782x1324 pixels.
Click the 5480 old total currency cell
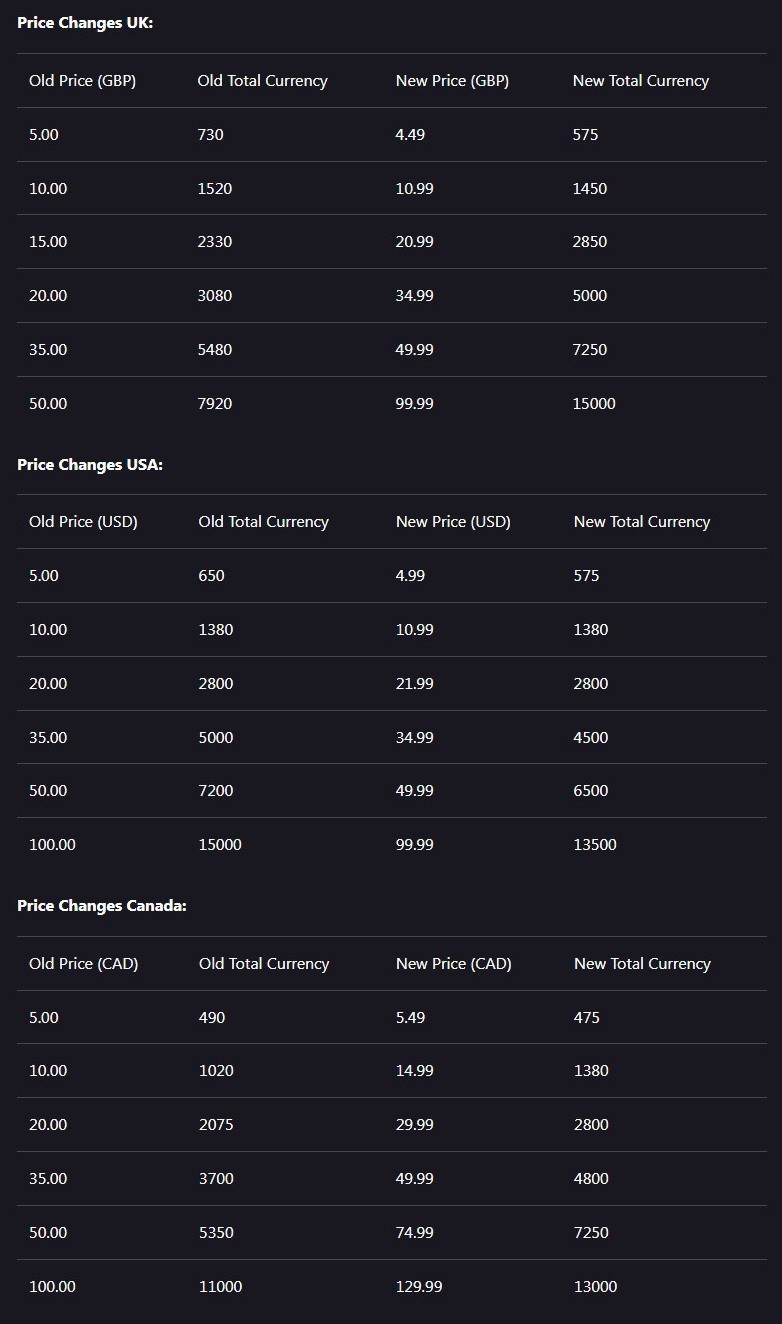[x=215, y=350]
